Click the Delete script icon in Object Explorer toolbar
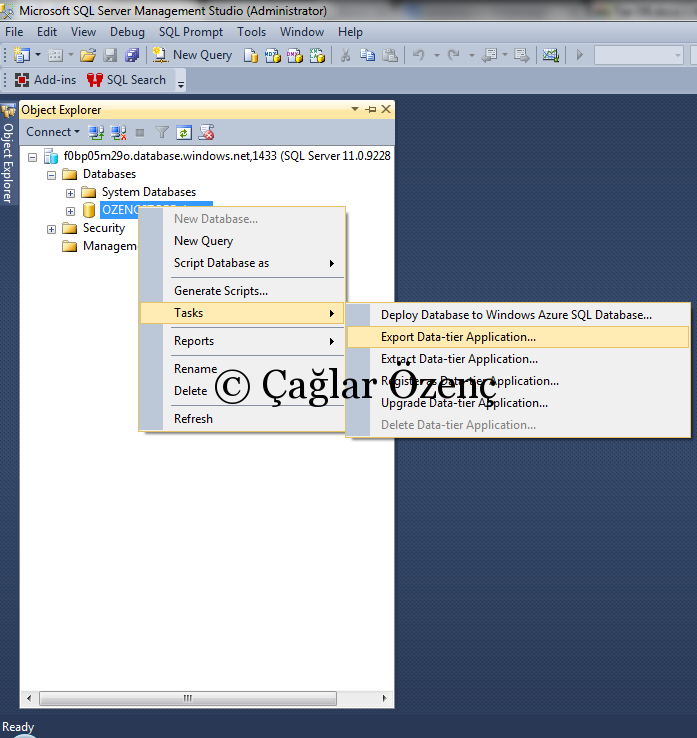697x738 pixels. click(x=206, y=133)
